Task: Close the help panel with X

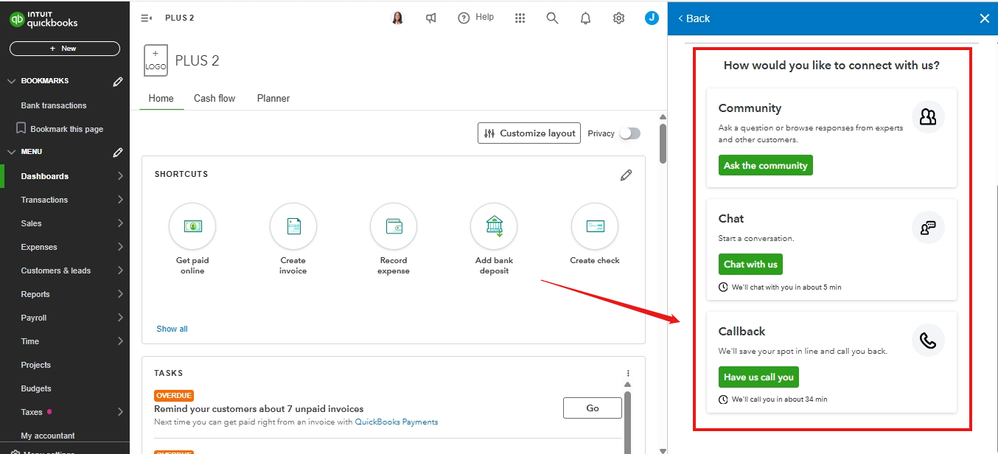Action: (984, 18)
